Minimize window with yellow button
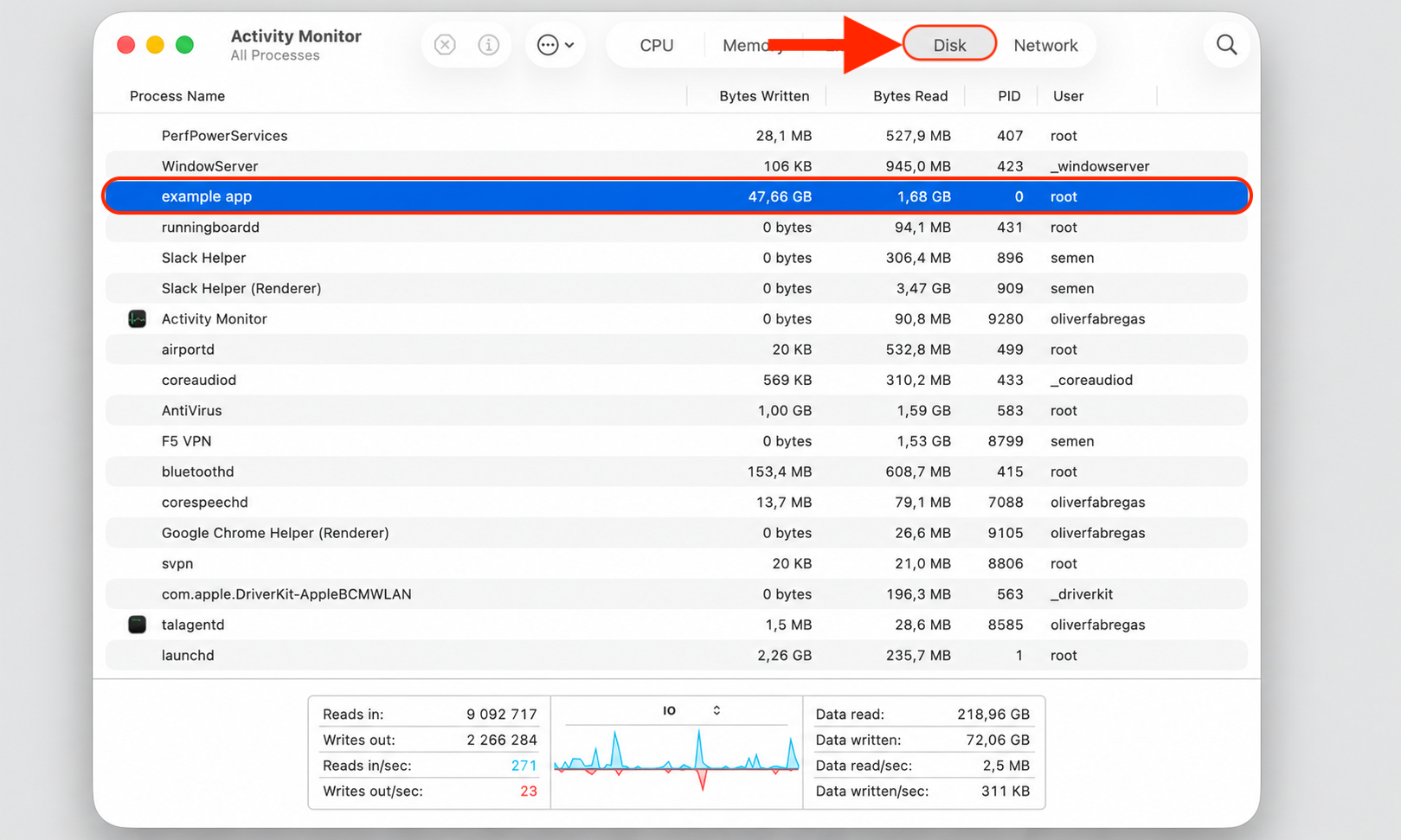 point(155,45)
